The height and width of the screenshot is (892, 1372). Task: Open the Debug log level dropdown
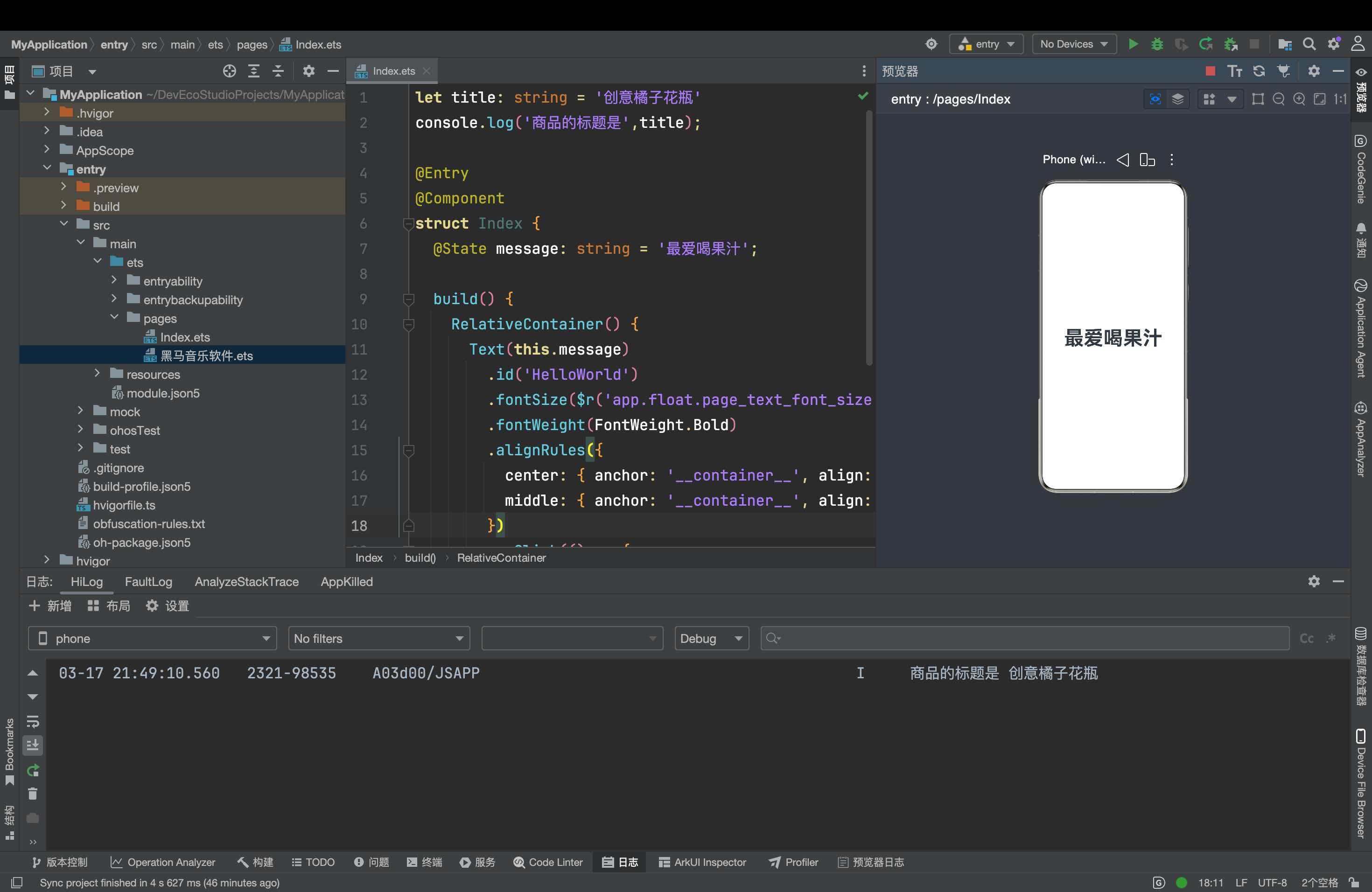(x=711, y=639)
